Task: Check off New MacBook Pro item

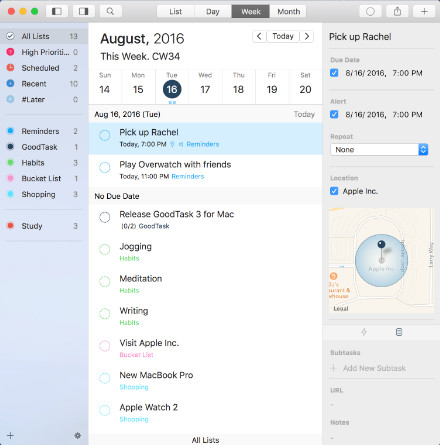Action: pyautogui.click(x=105, y=378)
